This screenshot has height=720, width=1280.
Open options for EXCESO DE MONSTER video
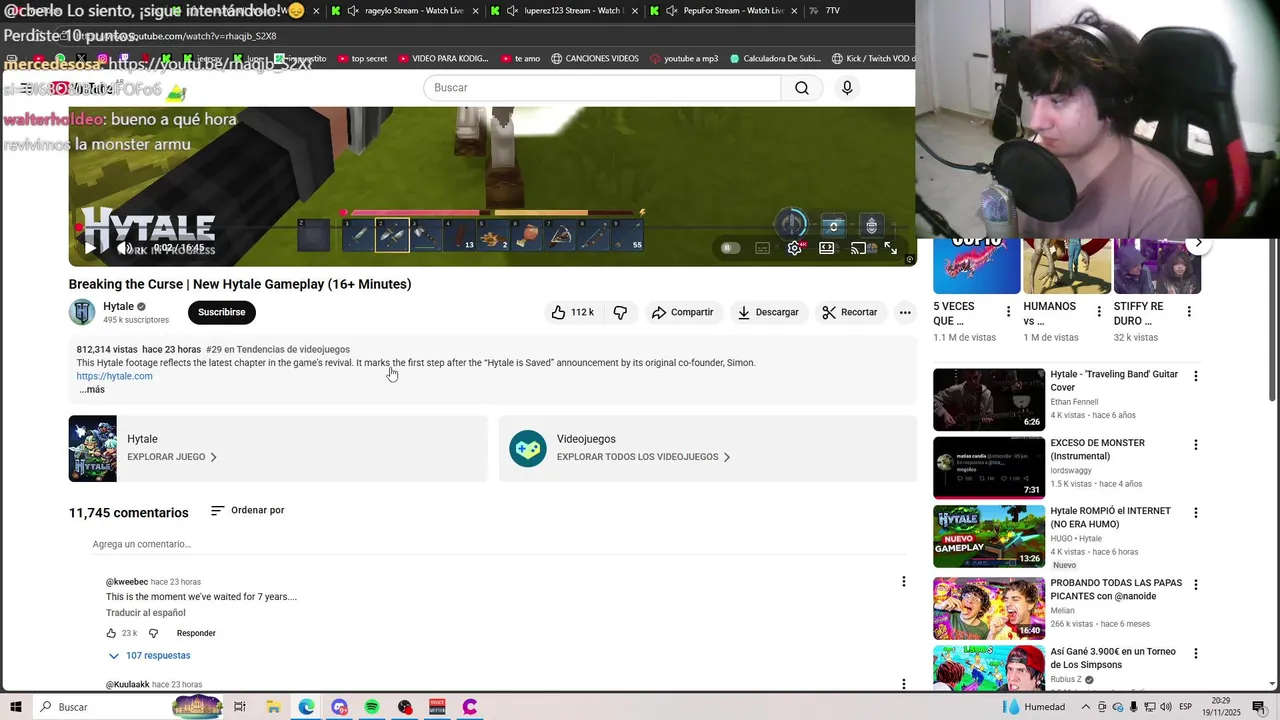[x=1195, y=445]
